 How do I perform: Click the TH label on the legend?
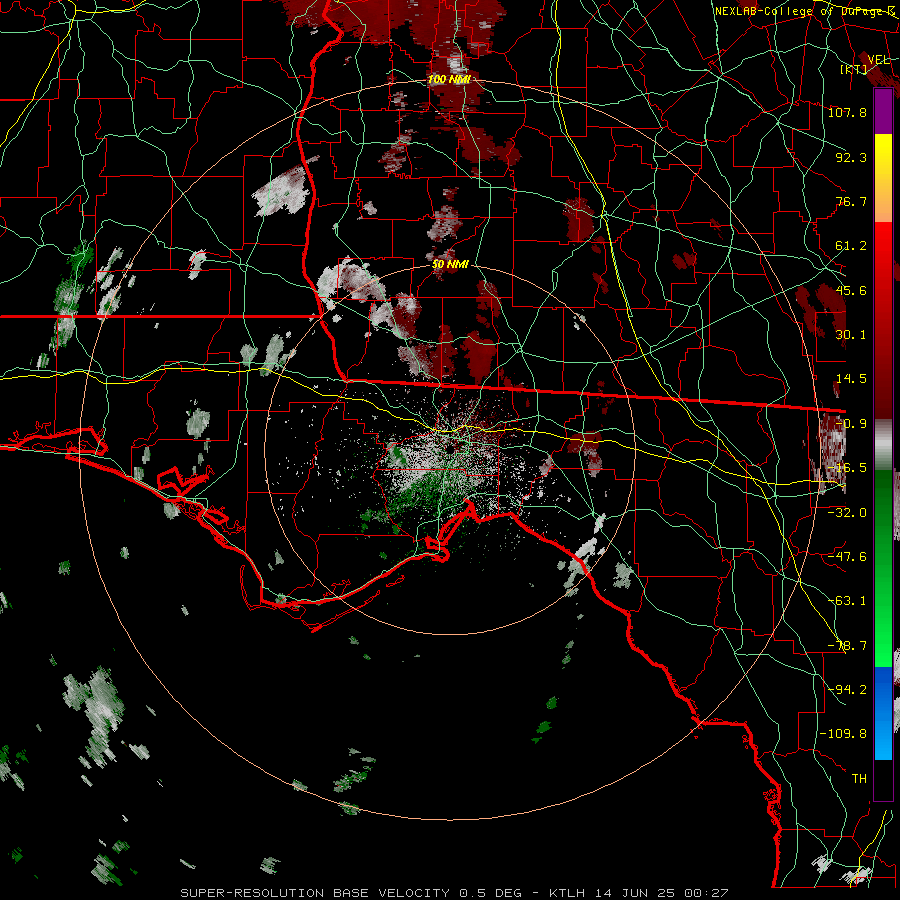pyautogui.click(x=859, y=778)
